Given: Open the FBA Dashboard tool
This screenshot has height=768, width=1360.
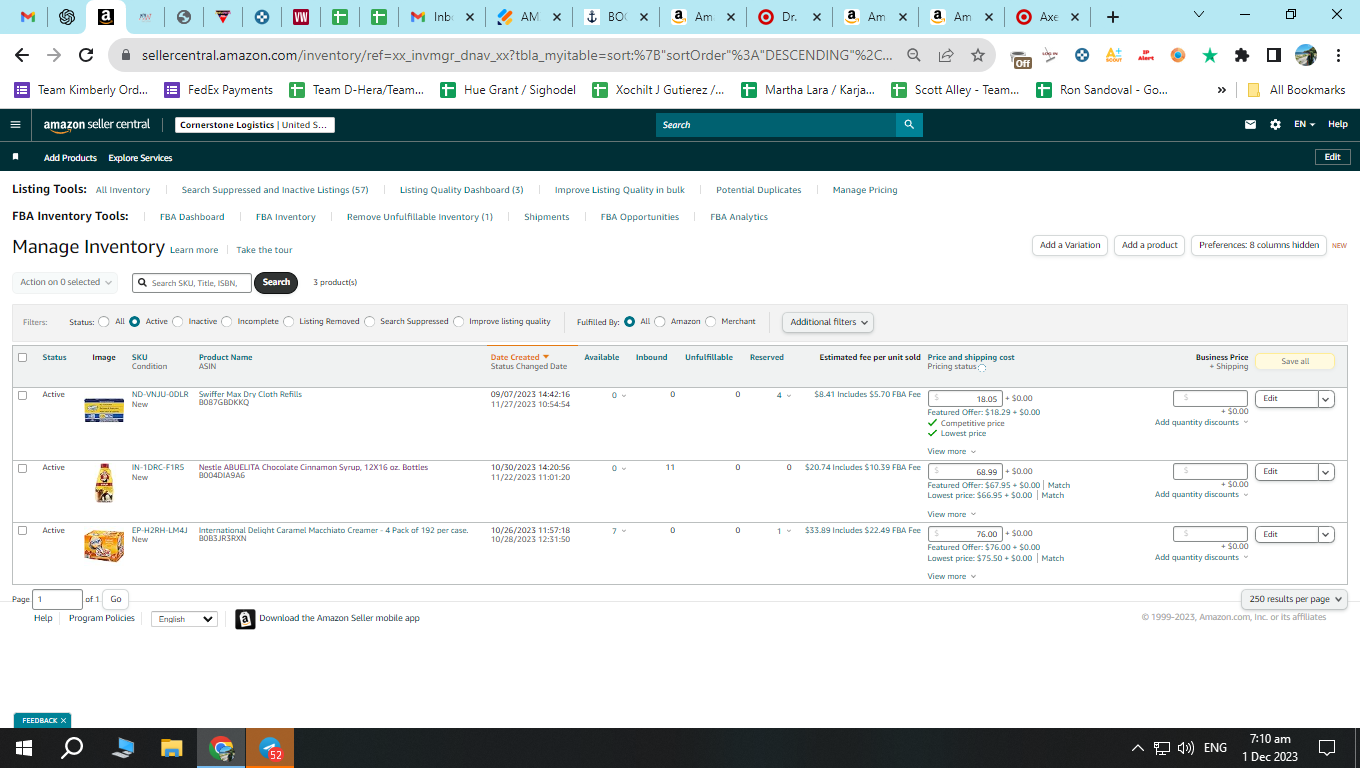Looking at the screenshot, I should coord(192,217).
